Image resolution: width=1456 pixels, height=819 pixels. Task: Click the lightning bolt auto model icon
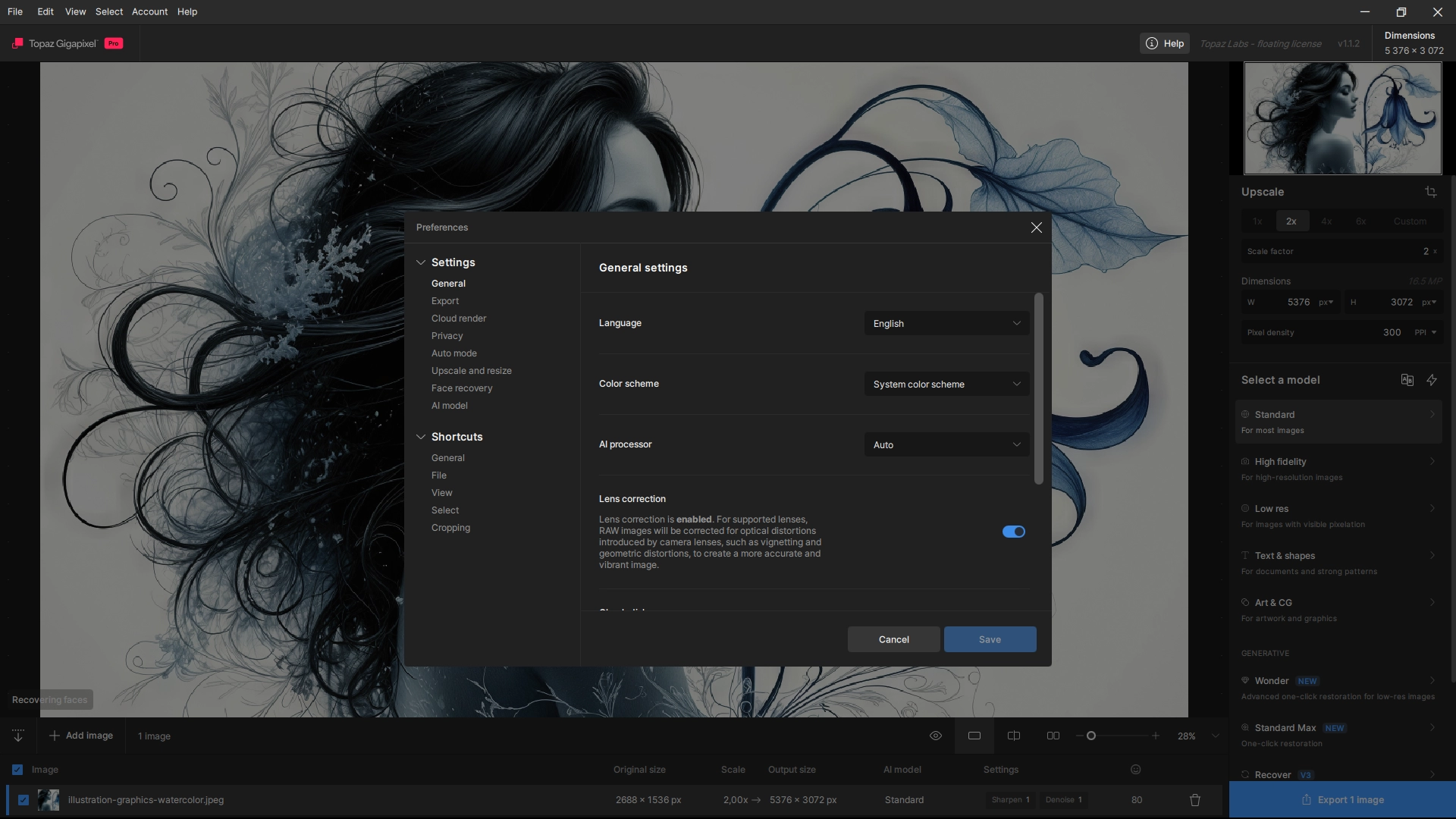click(x=1432, y=380)
